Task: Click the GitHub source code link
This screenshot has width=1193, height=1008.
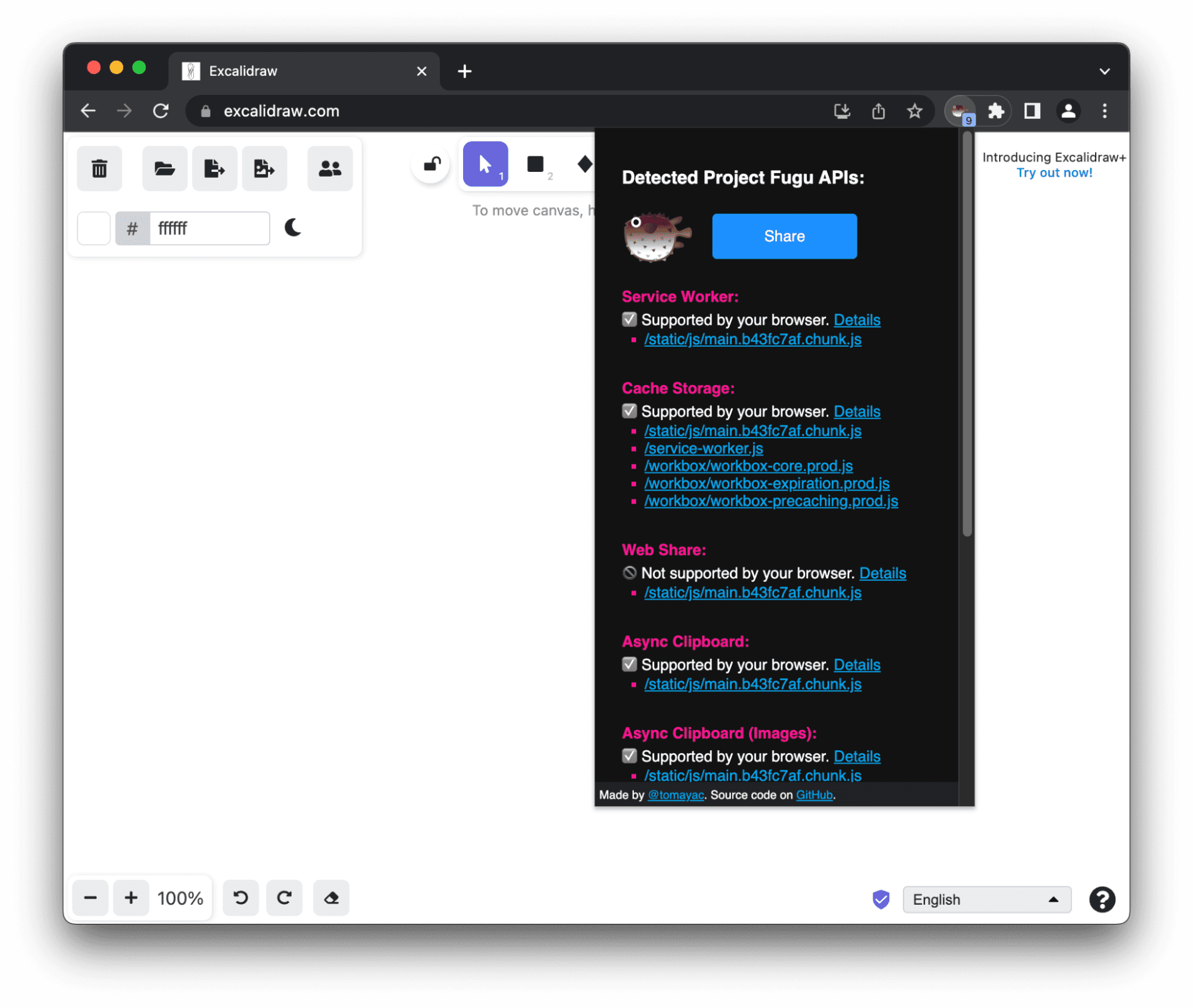Action: pyautogui.click(x=813, y=795)
